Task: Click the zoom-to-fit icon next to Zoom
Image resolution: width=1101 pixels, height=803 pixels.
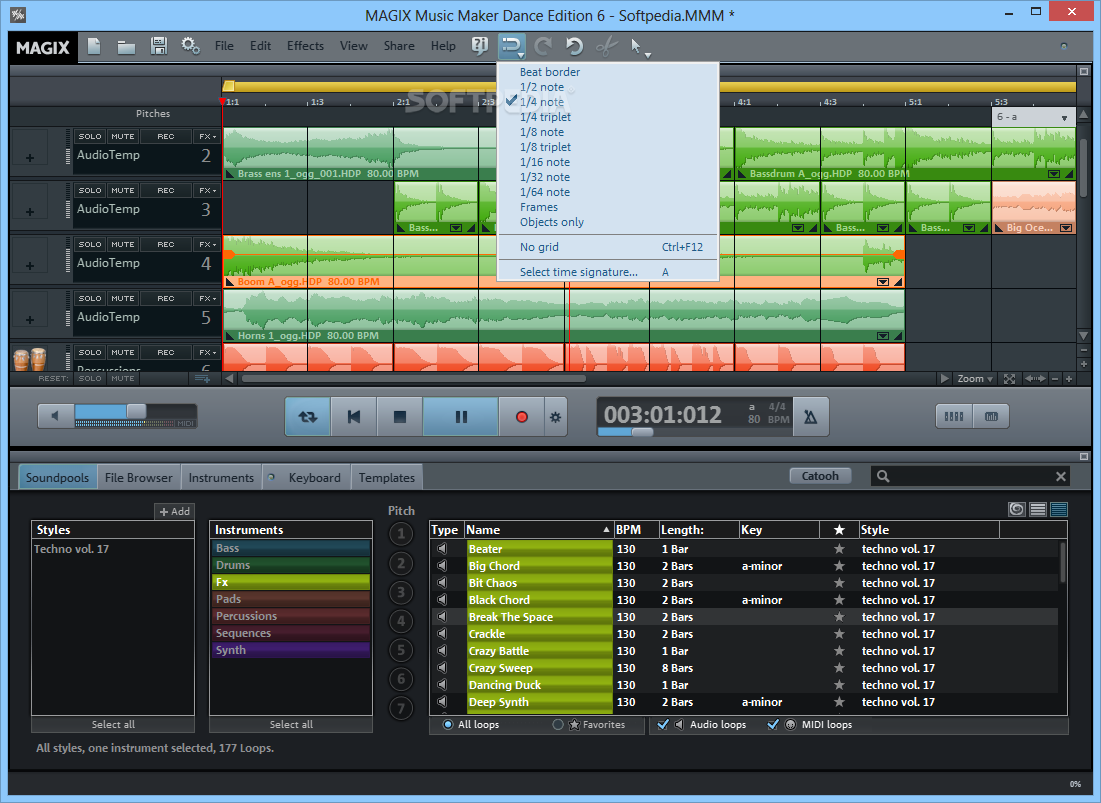Action: [1009, 379]
